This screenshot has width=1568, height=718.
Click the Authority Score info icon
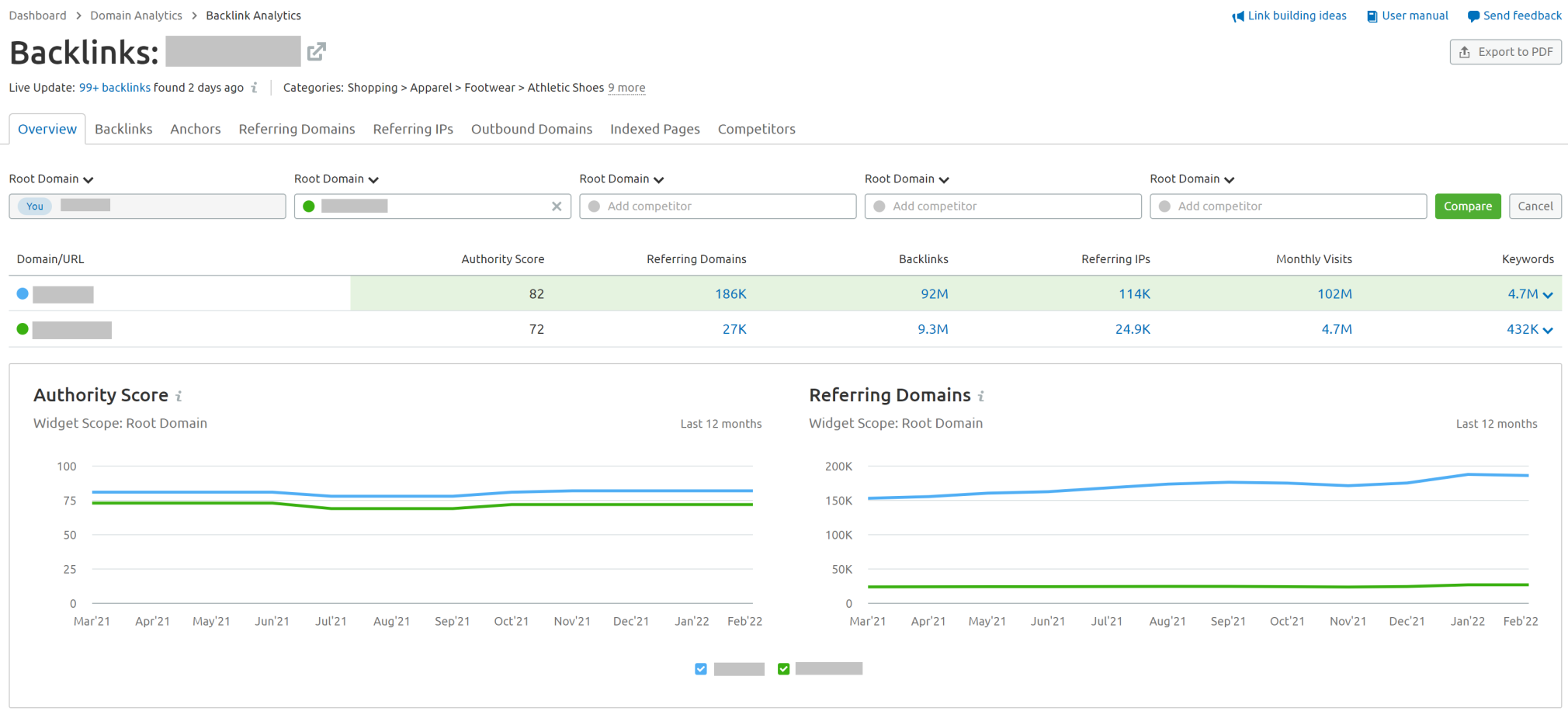pyautogui.click(x=179, y=396)
